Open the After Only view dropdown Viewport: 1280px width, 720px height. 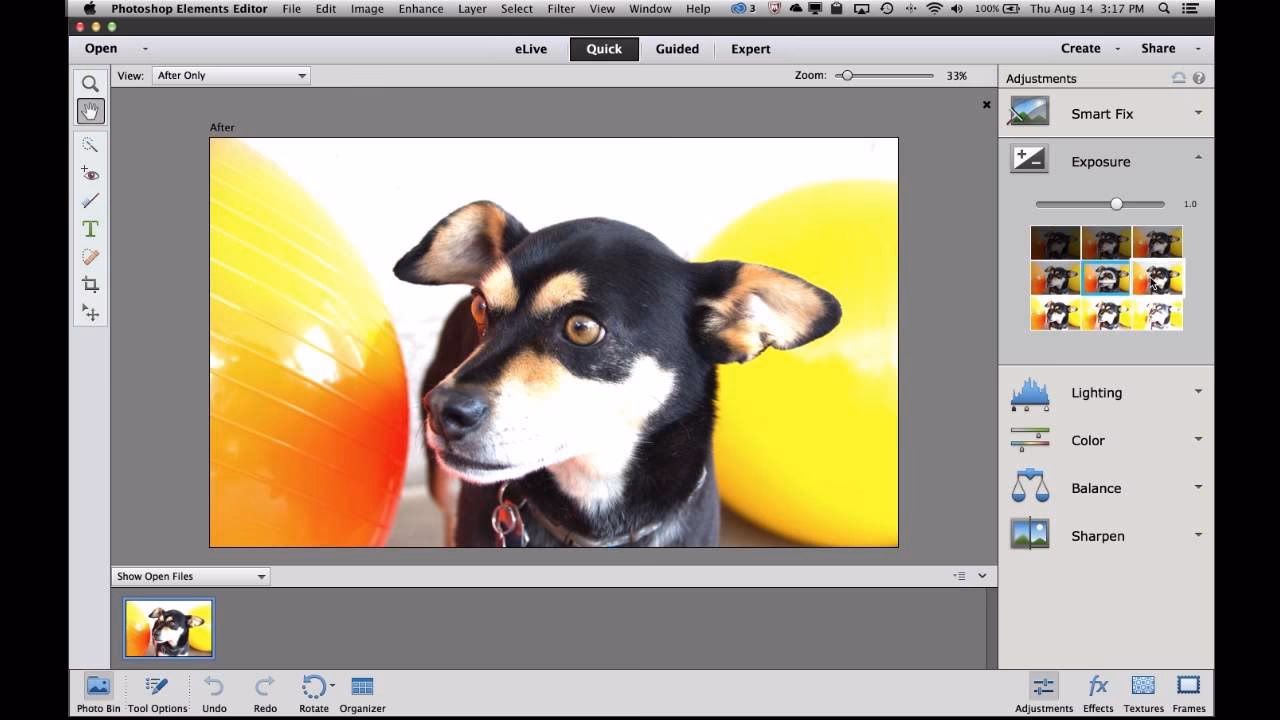[x=231, y=74]
